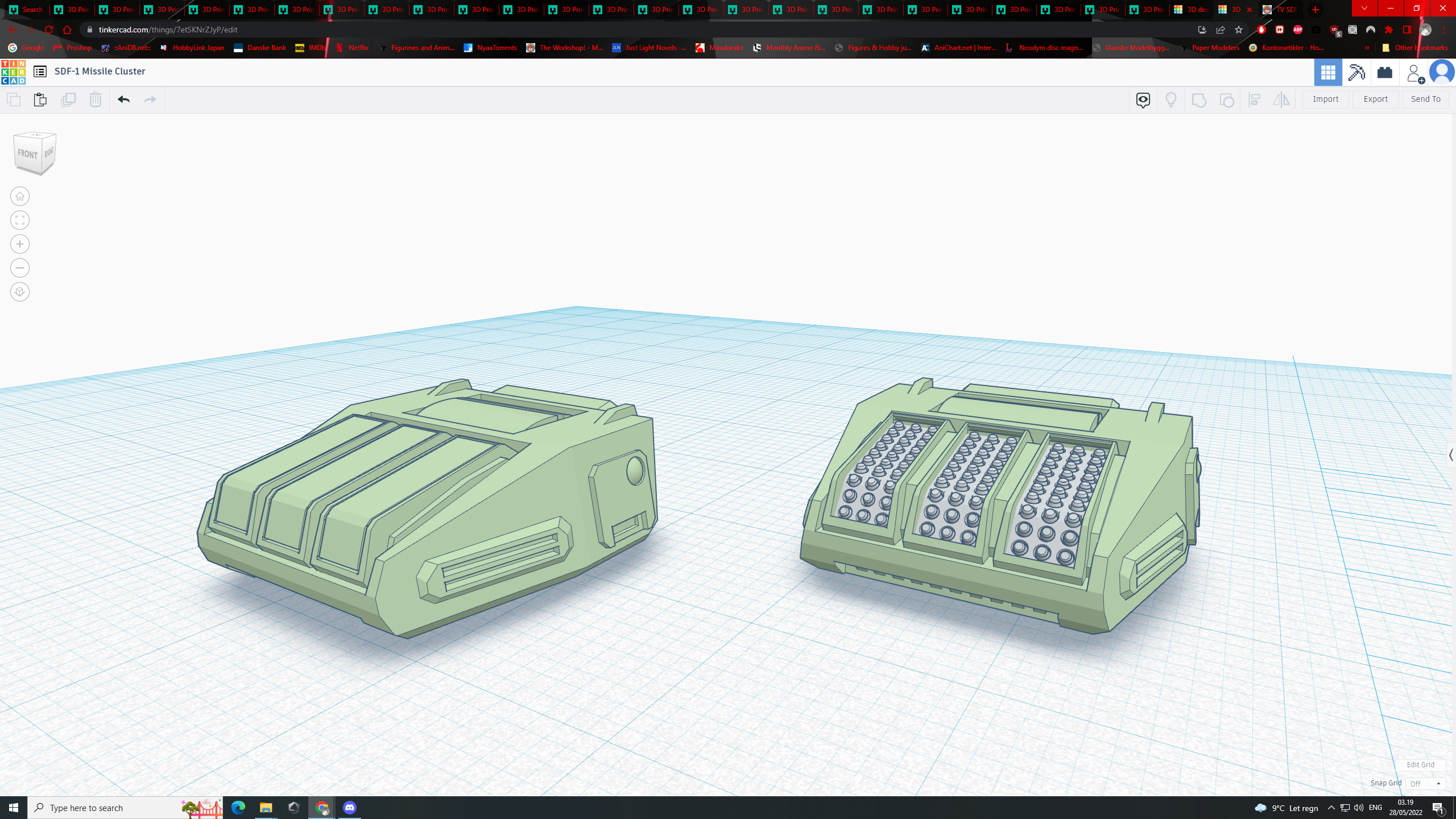
Task: Switch to Bricks mode
Action: [1384, 72]
